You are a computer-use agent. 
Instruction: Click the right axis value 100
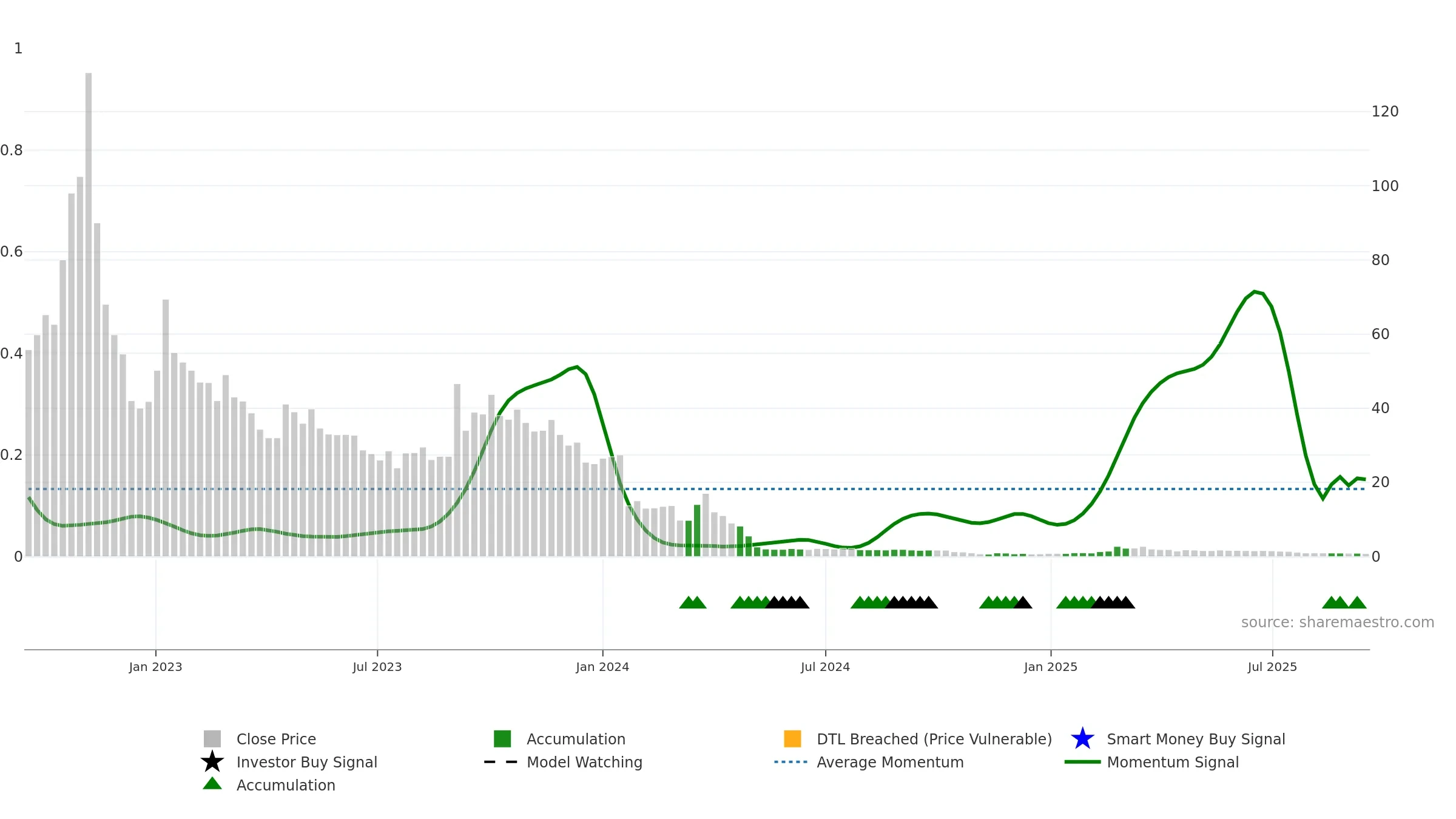point(1385,186)
